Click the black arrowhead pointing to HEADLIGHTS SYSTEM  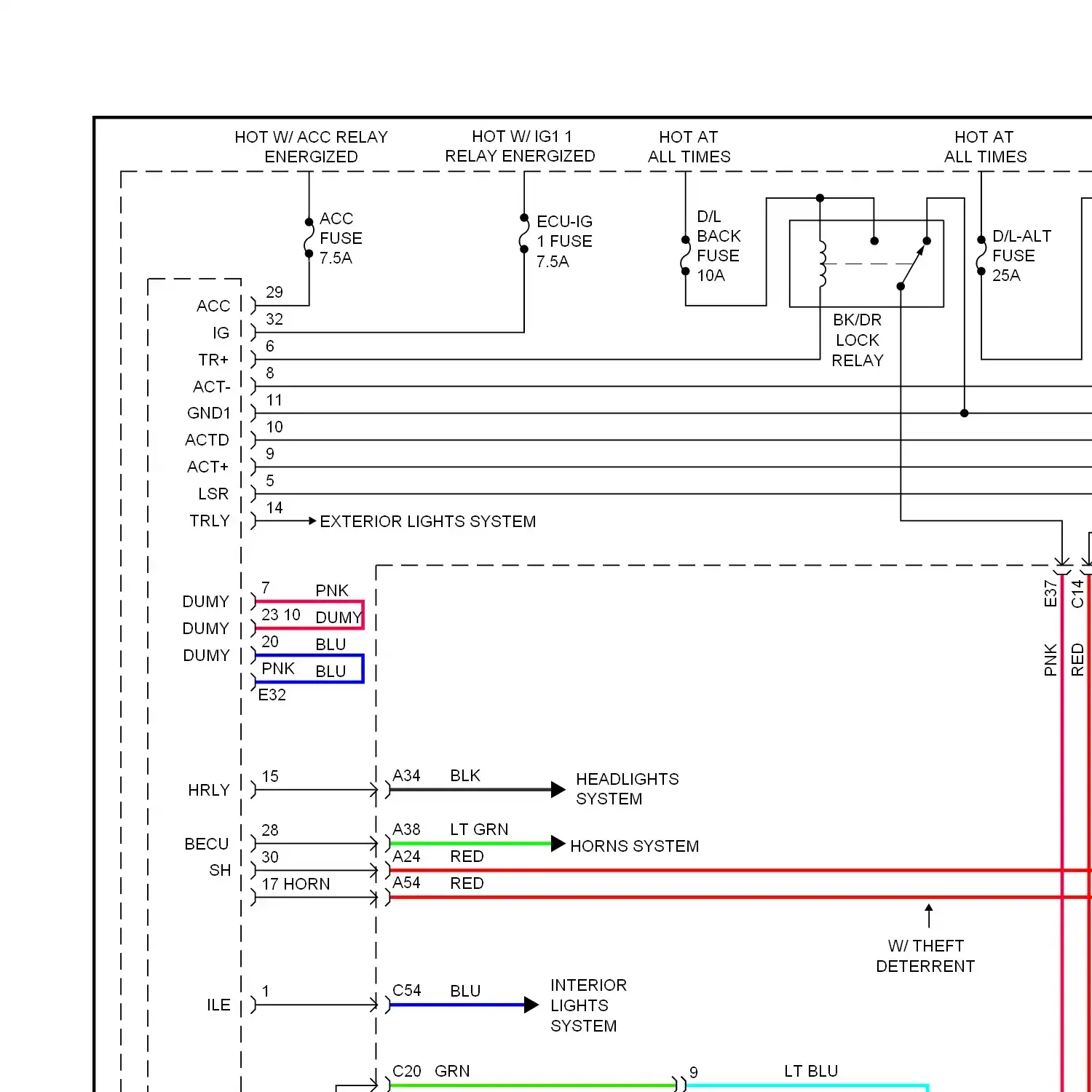(558, 790)
